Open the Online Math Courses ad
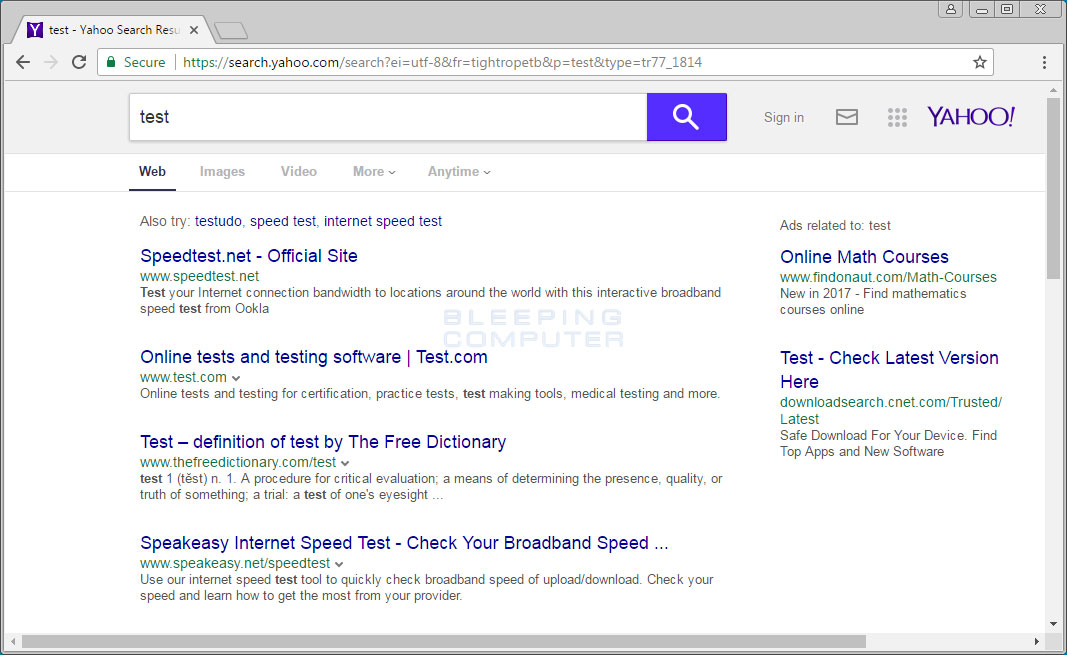This screenshot has height=655, width=1067. pyautogui.click(x=864, y=256)
